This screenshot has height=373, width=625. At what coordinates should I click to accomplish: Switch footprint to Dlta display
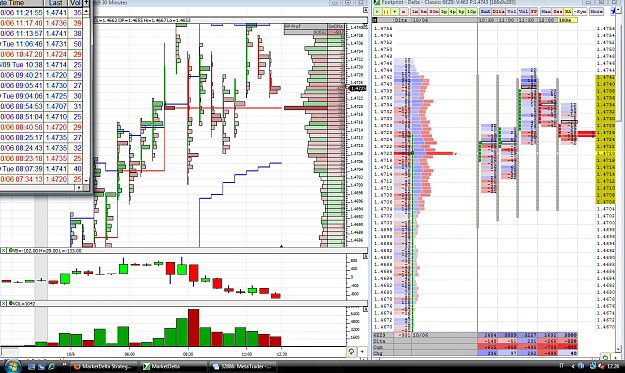[x=498, y=12]
